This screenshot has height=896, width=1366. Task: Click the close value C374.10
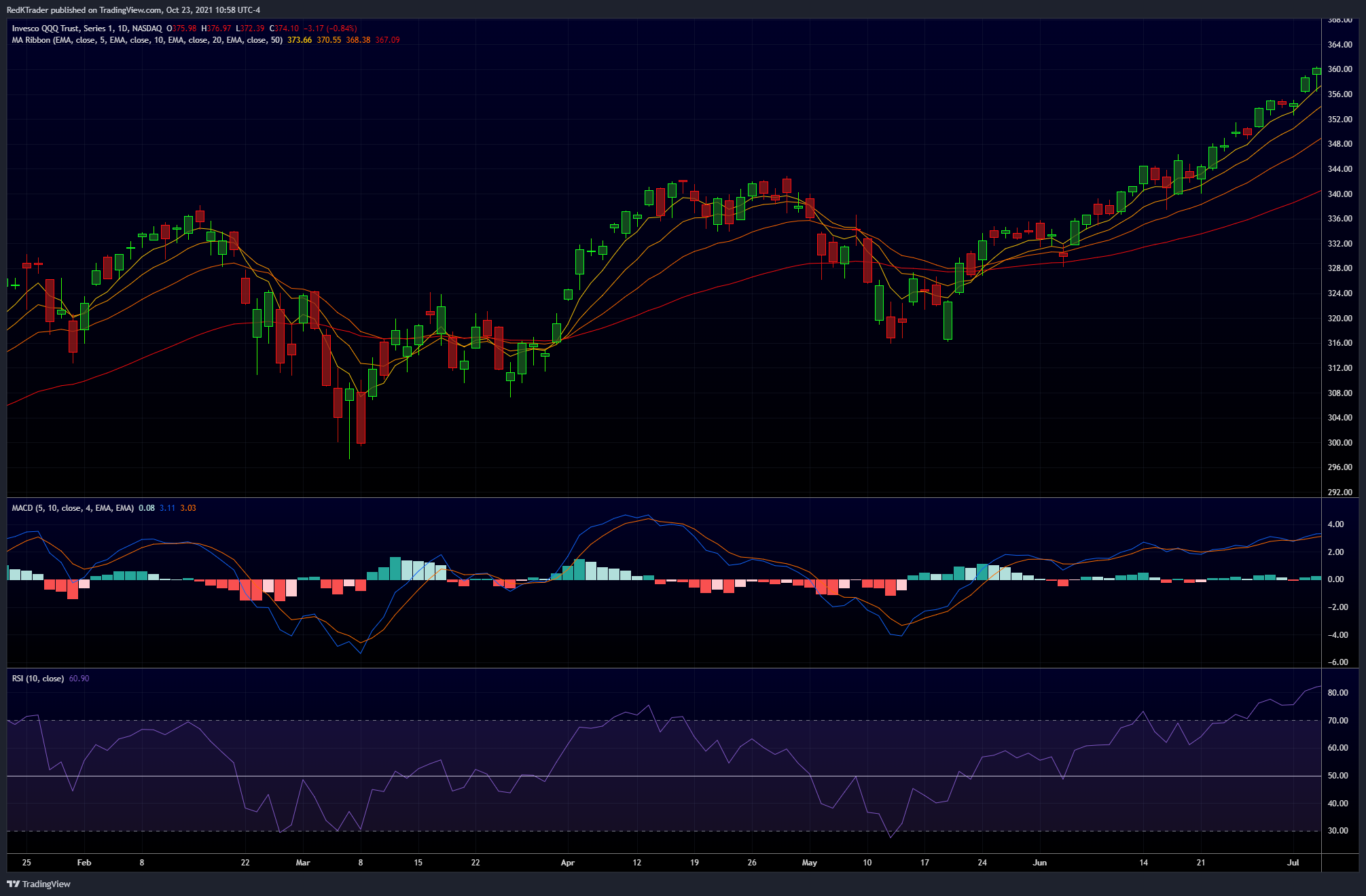point(284,29)
